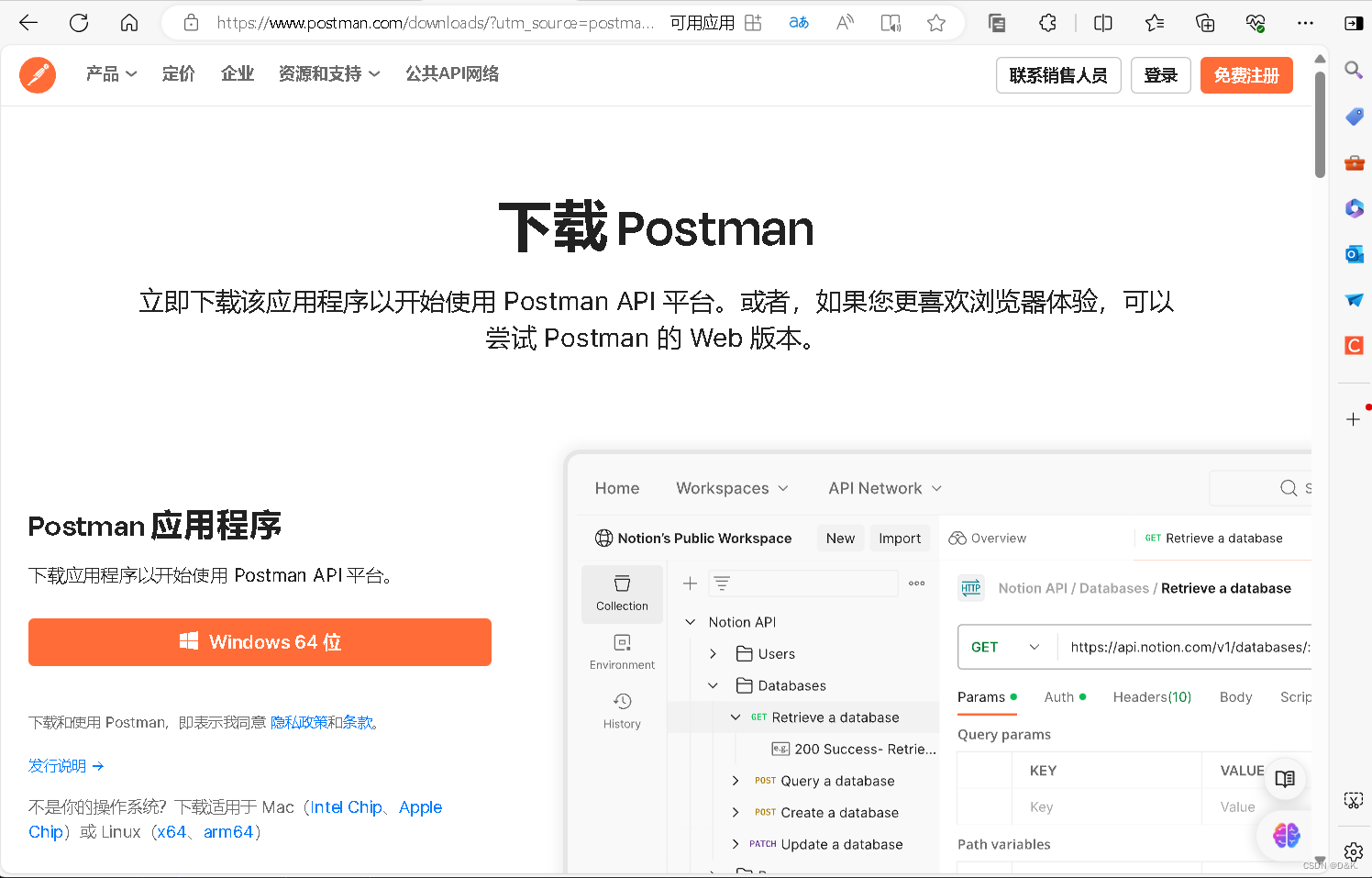Open browser sidebar search
Image resolution: width=1372 pixels, height=878 pixels.
click(x=1354, y=69)
